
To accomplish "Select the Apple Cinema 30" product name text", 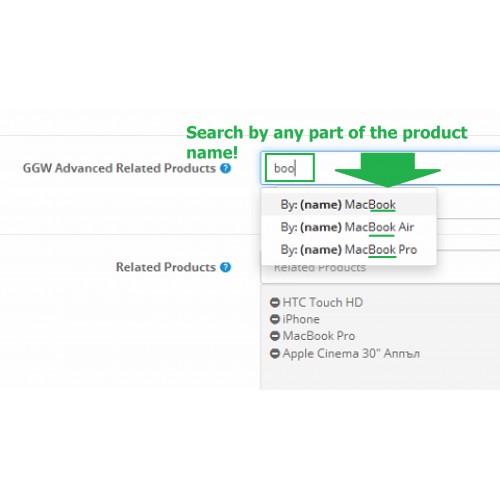I will 351,354.
